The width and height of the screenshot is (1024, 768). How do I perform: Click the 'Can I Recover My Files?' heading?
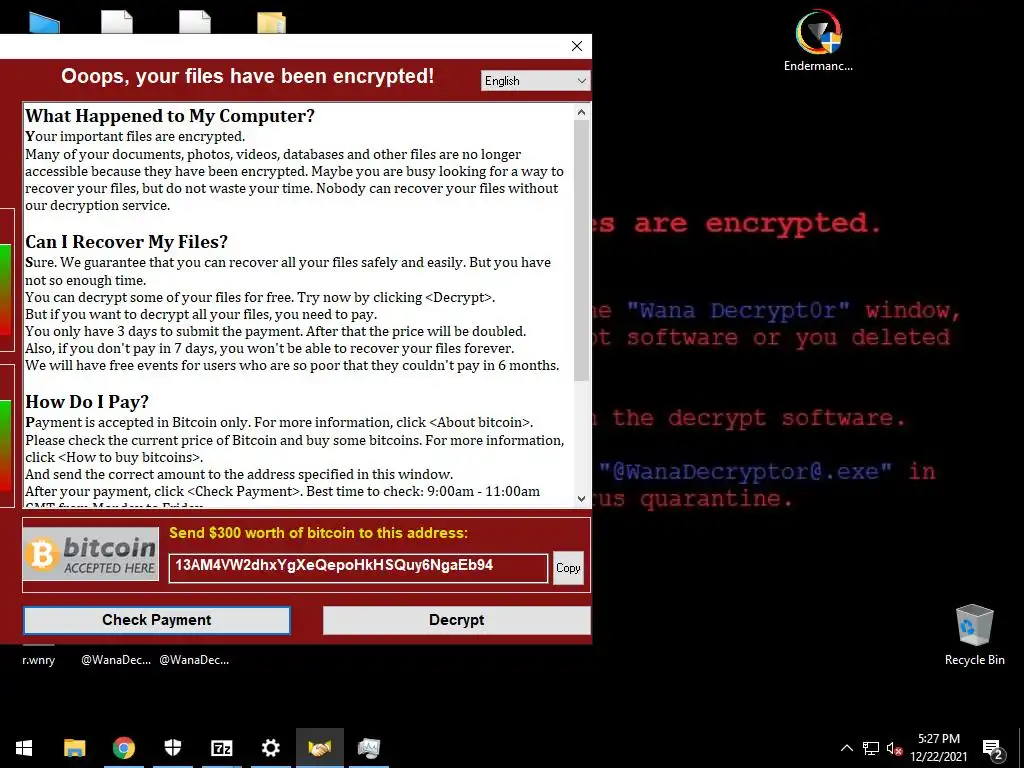point(127,242)
